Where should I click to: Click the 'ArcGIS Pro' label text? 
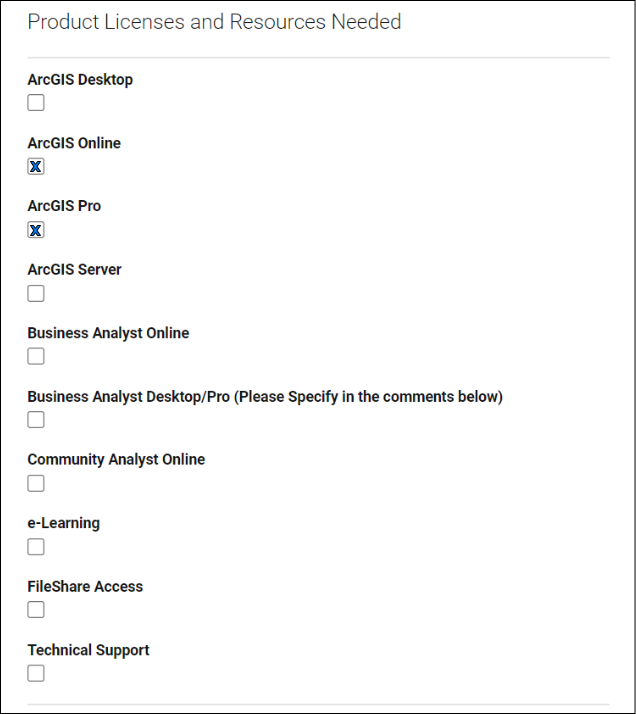tap(64, 206)
